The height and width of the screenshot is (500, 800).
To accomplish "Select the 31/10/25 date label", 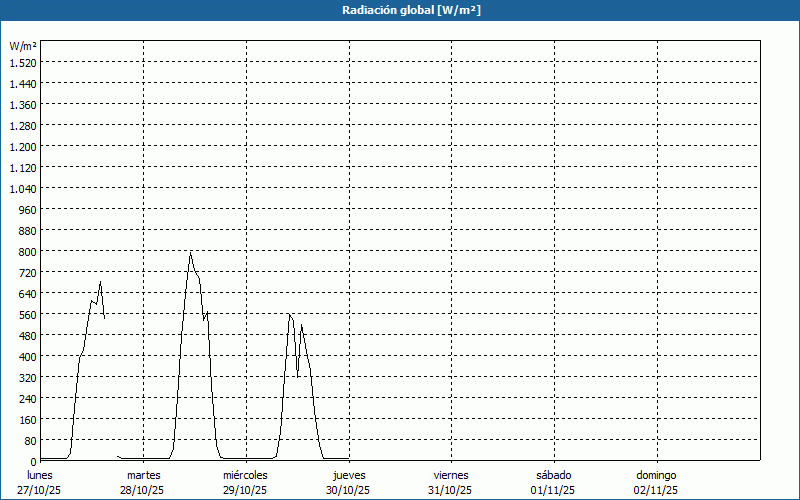I will tap(451, 490).
